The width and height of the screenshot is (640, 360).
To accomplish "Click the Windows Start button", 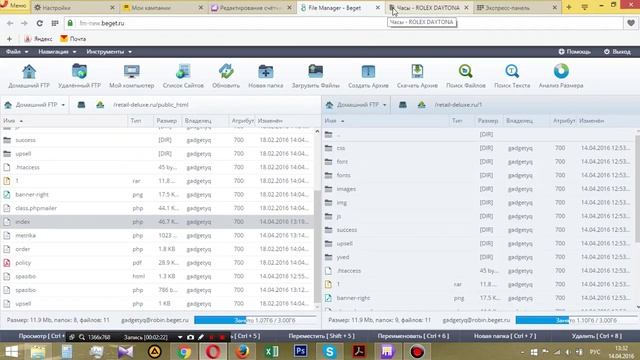I will pyautogui.click(x=11, y=351).
